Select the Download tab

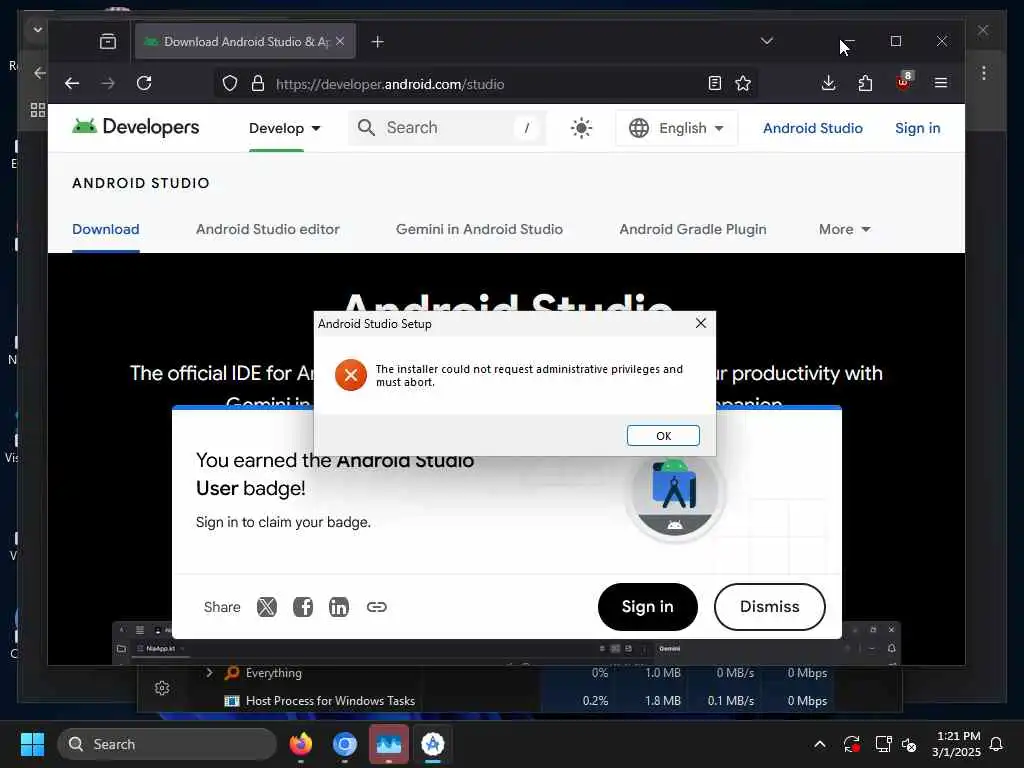click(x=106, y=229)
